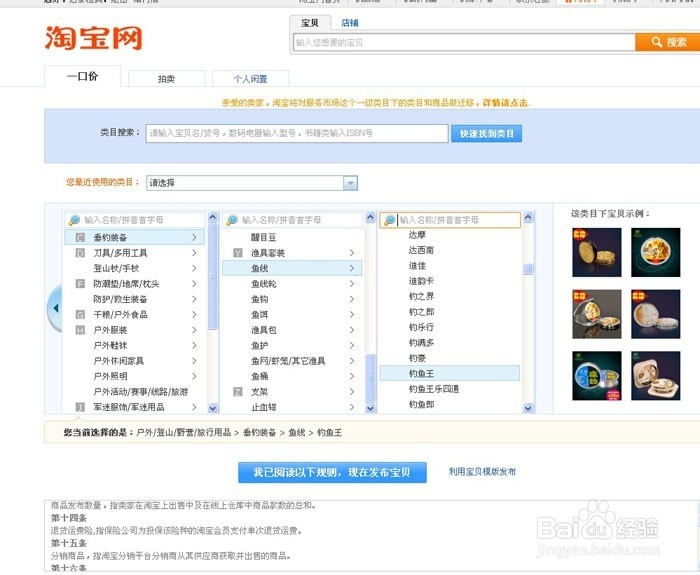
Task: Click third brand column scrollbar thumb
Action: (528, 269)
